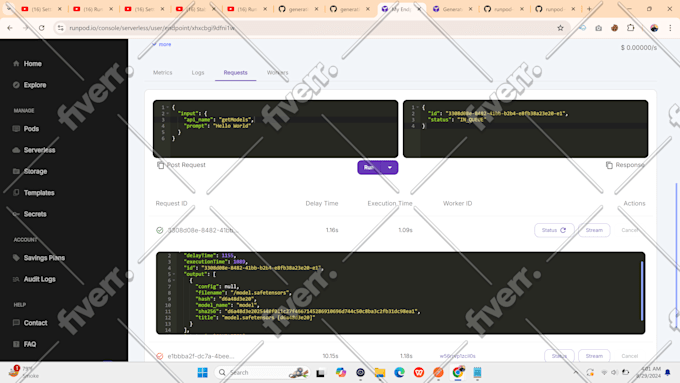The image size is (680, 383).
Task: Open the Run button dropdown arrow
Action: pyautogui.click(x=390, y=167)
